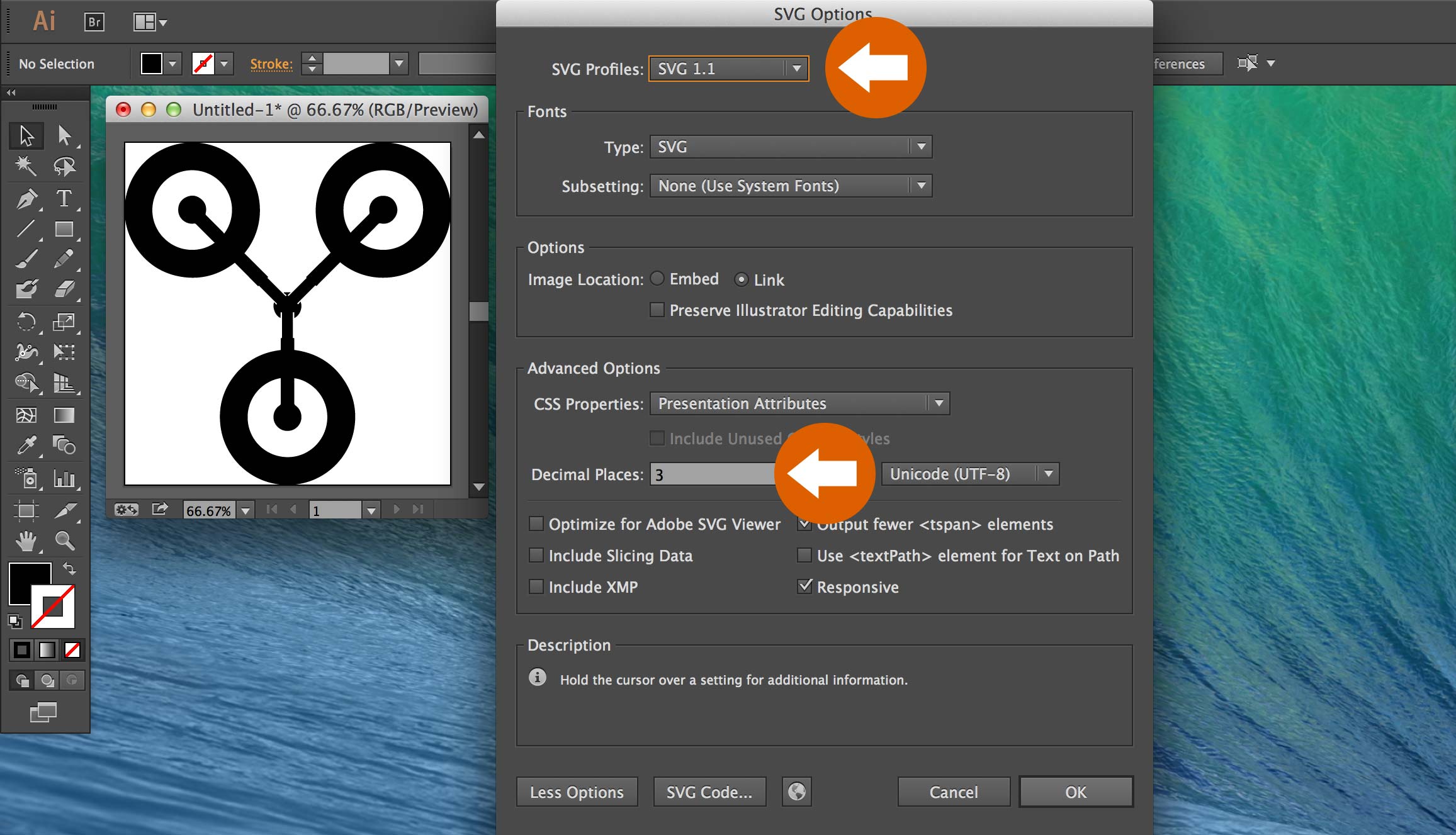Open Adobe Bridge via Br icon

(94, 22)
